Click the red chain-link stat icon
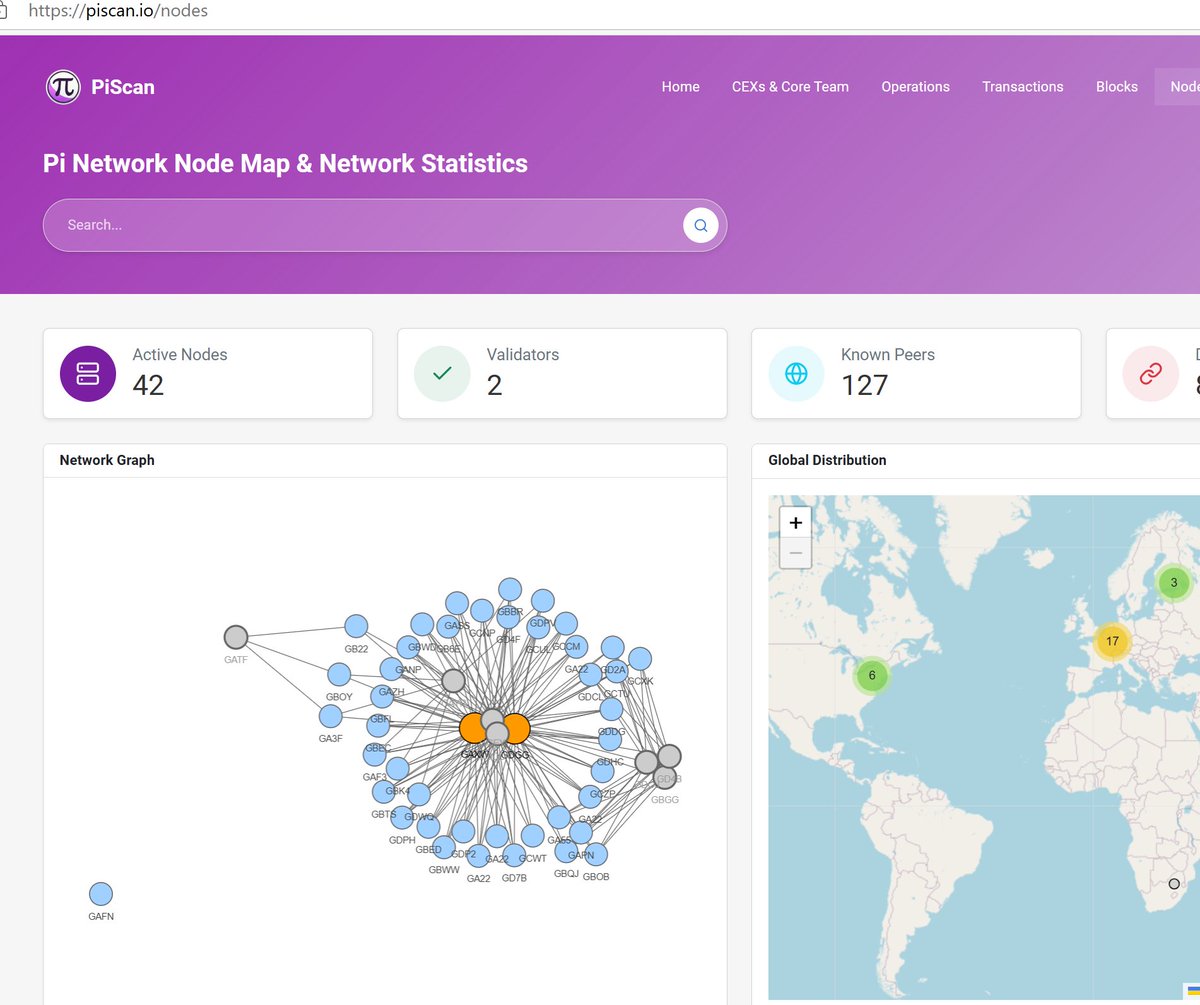Viewport: 1200px width, 1005px height. point(1150,374)
